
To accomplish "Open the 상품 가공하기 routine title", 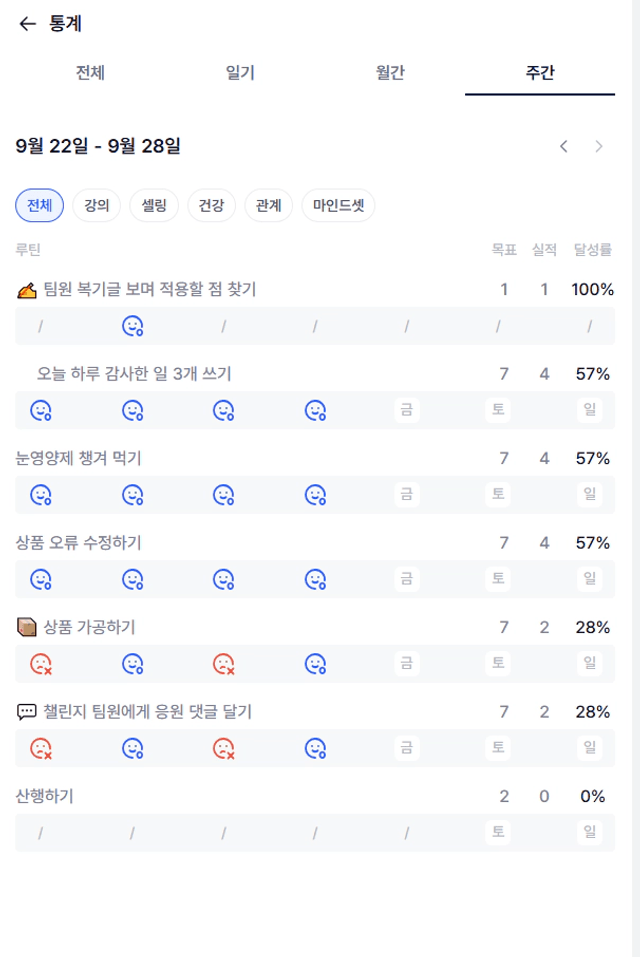I will 89,627.
